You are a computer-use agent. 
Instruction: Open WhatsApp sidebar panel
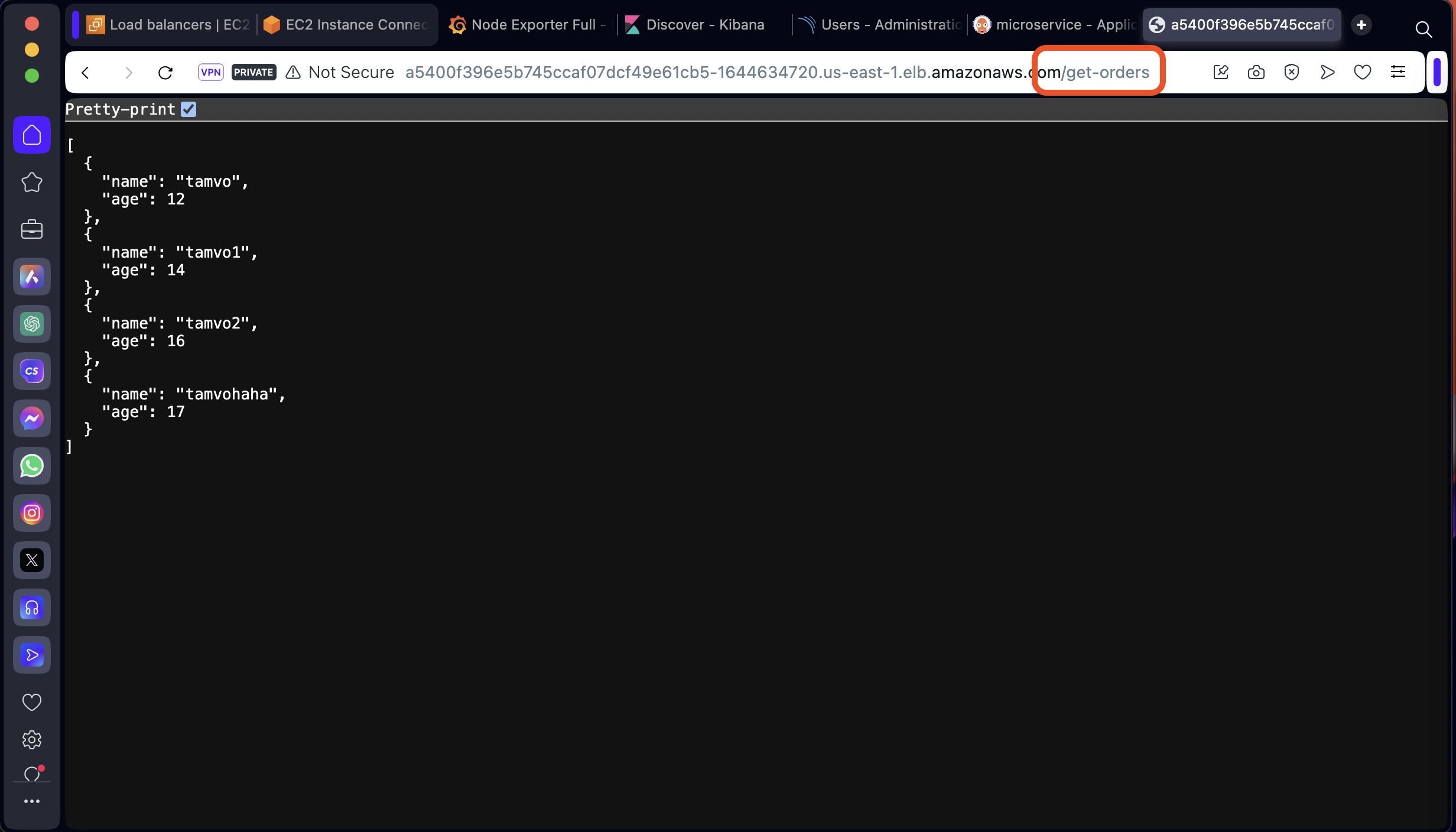[x=32, y=466]
